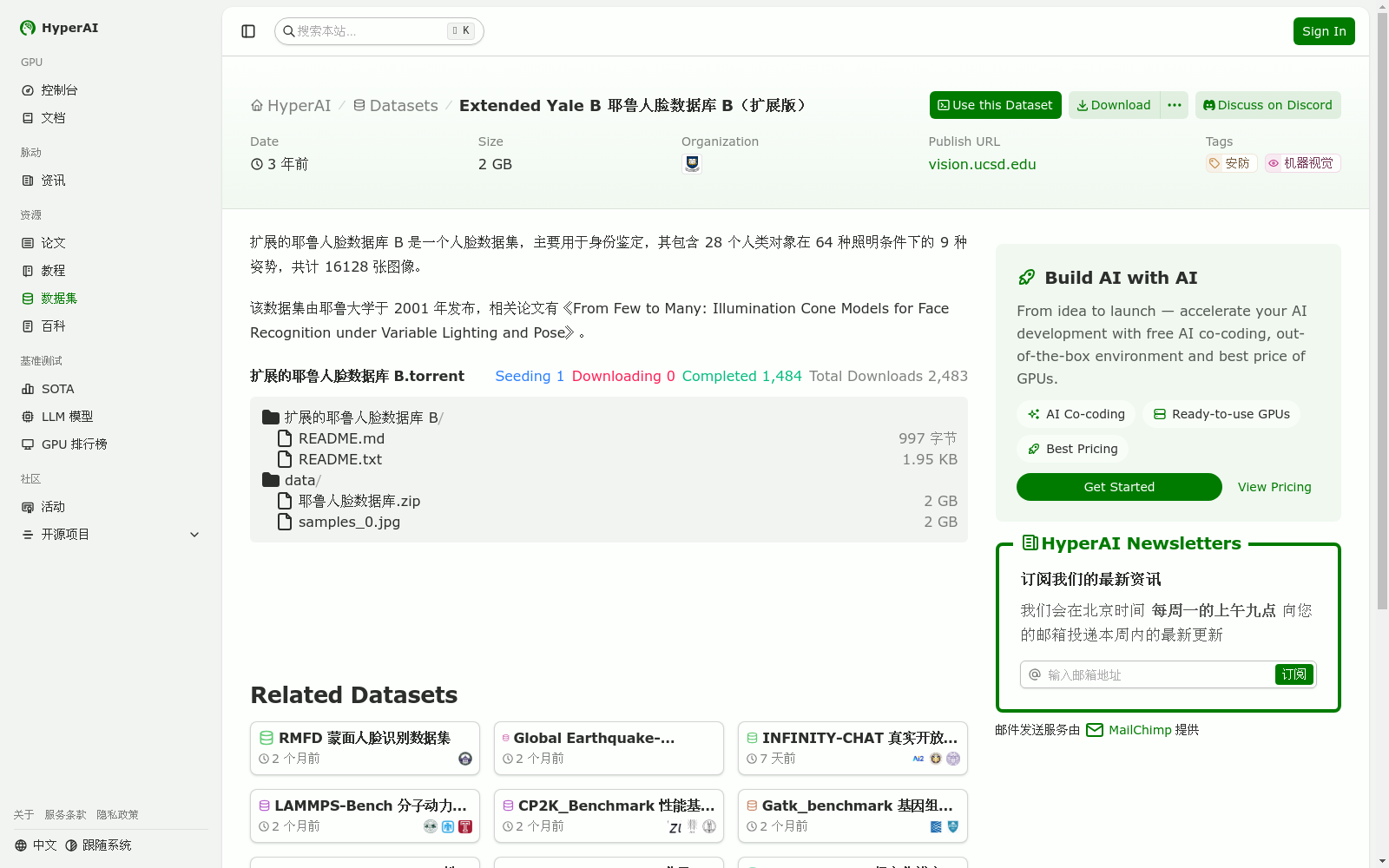Click the Get Started button
Screen dimensions: 1389x868
(1119, 487)
